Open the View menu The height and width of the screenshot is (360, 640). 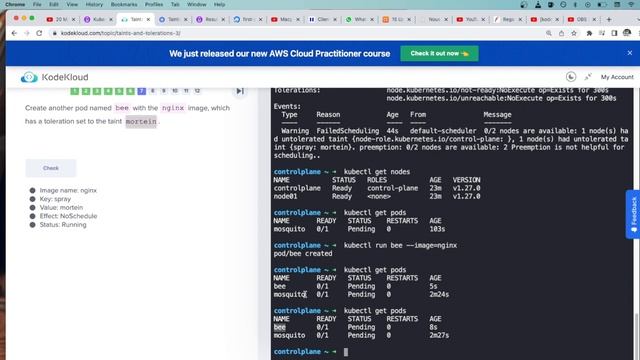pyautogui.click(x=72, y=4)
